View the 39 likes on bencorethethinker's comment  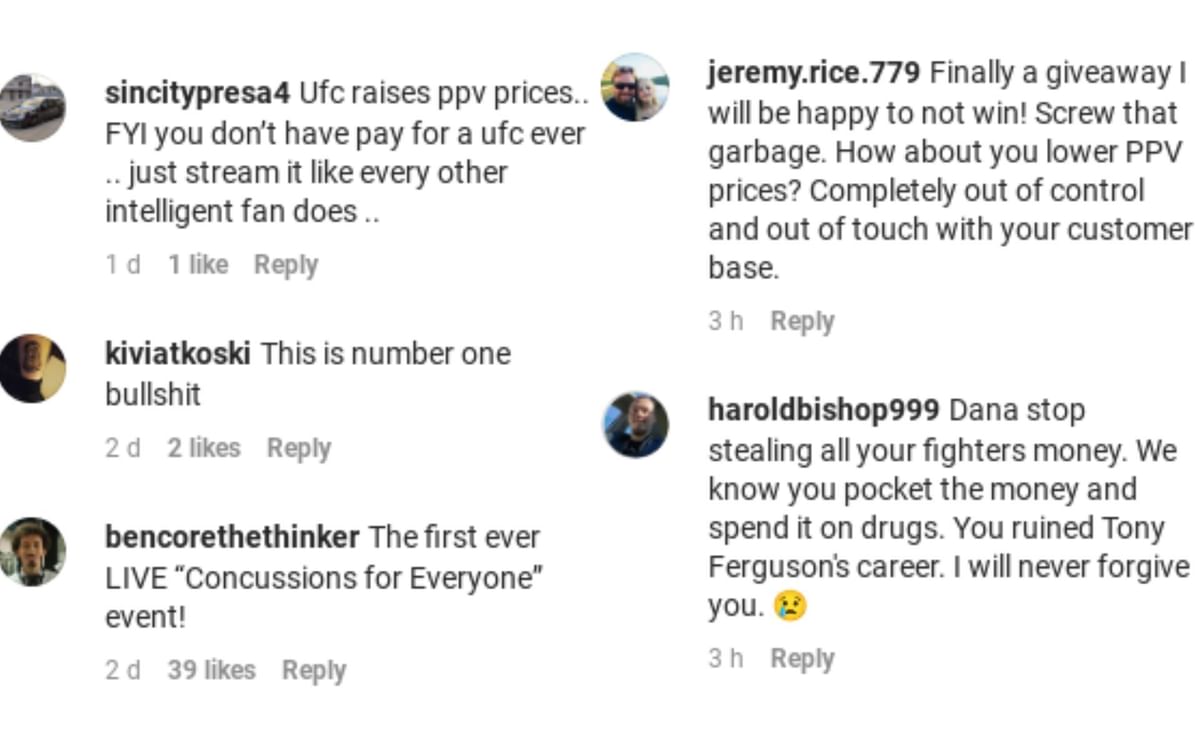click(210, 670)
